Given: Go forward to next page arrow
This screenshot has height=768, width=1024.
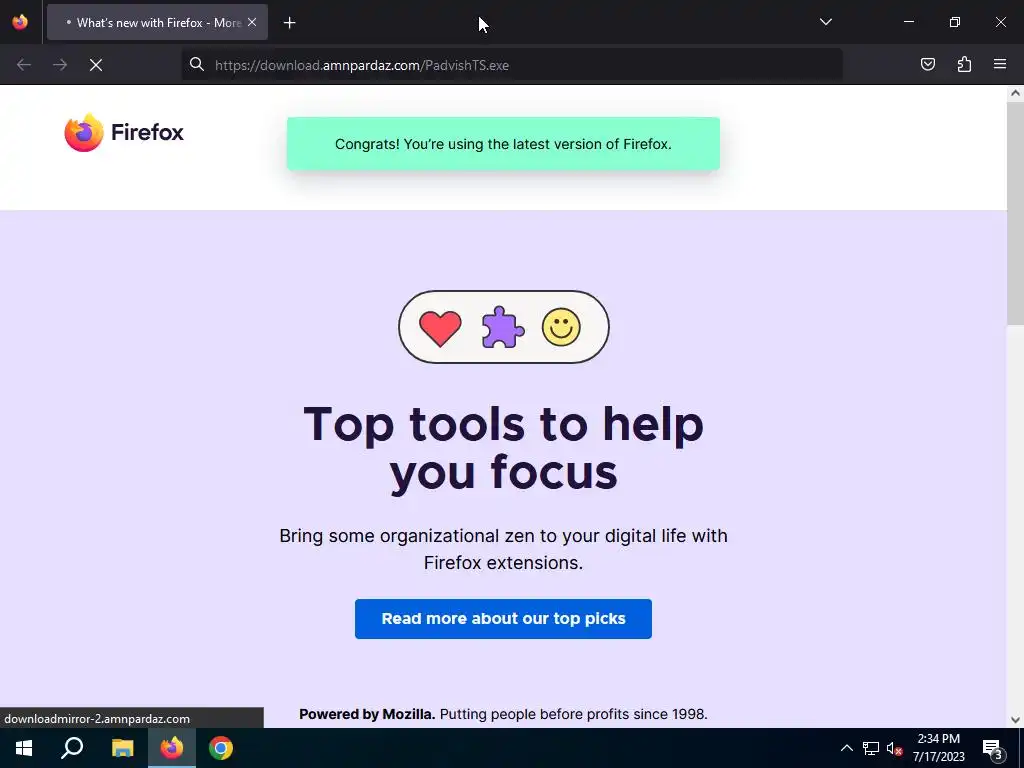Looking at the screenshot, I should (60, 65).
